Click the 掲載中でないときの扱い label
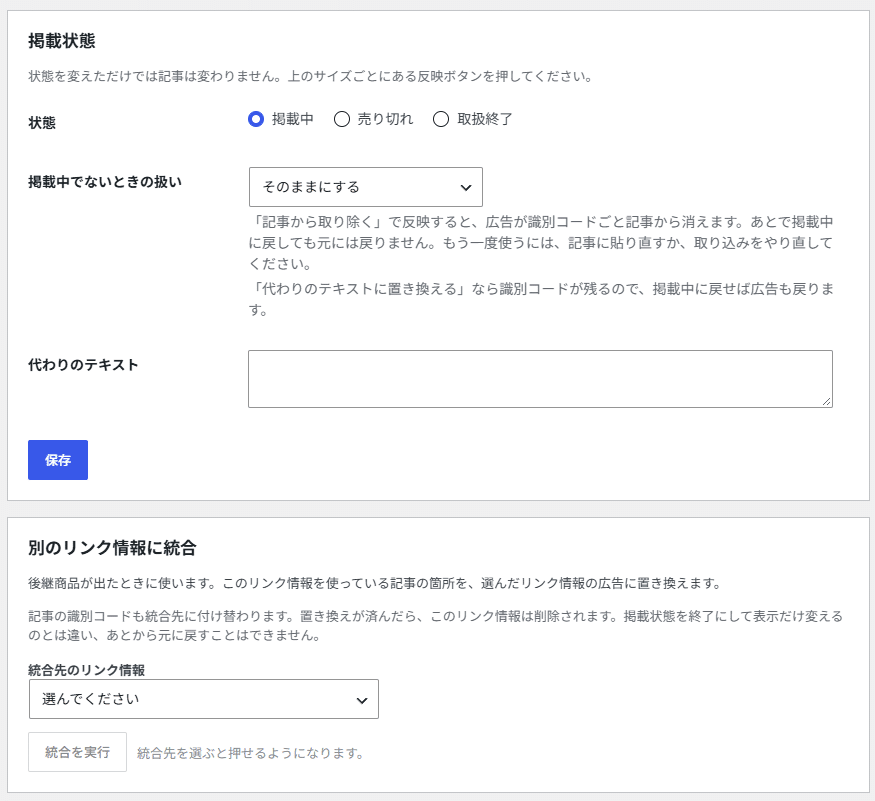 (x=105, y=182)
